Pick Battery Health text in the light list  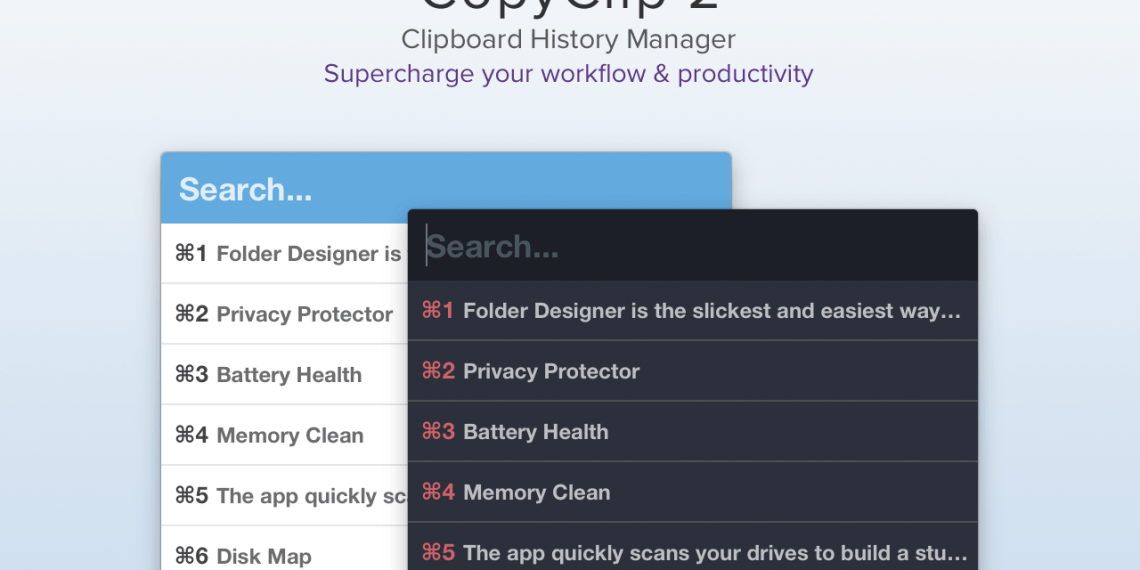pyautogui.click(x=289, y=375)
